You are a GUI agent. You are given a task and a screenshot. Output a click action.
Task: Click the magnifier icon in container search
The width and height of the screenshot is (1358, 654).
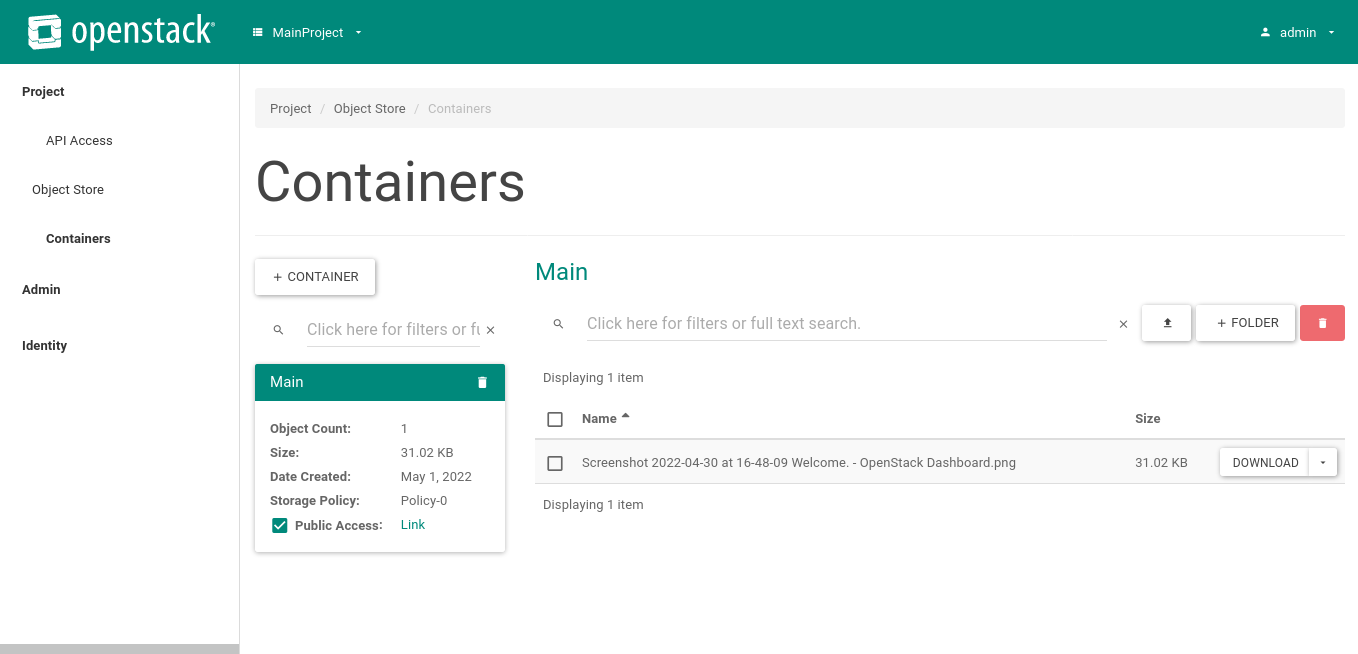coord(279,330)
